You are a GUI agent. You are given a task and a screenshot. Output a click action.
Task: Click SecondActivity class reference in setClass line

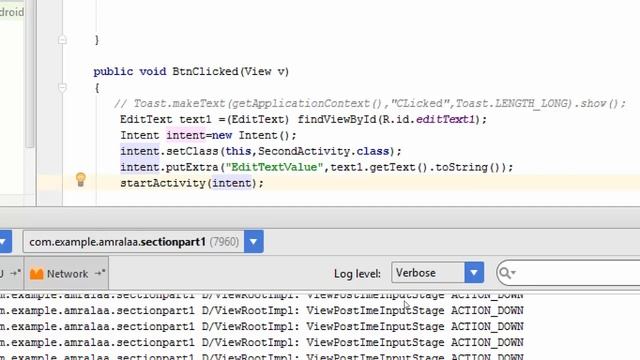click(304, 151)
